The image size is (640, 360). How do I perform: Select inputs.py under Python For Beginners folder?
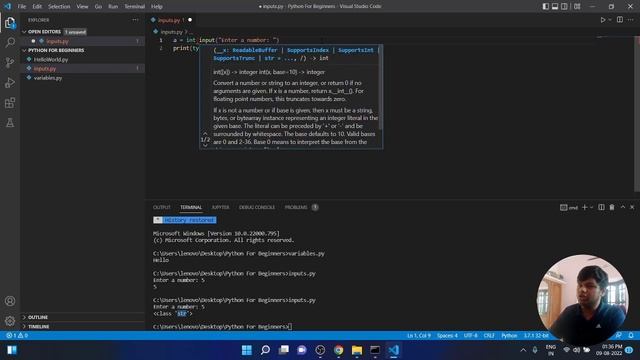click(45, 69)
